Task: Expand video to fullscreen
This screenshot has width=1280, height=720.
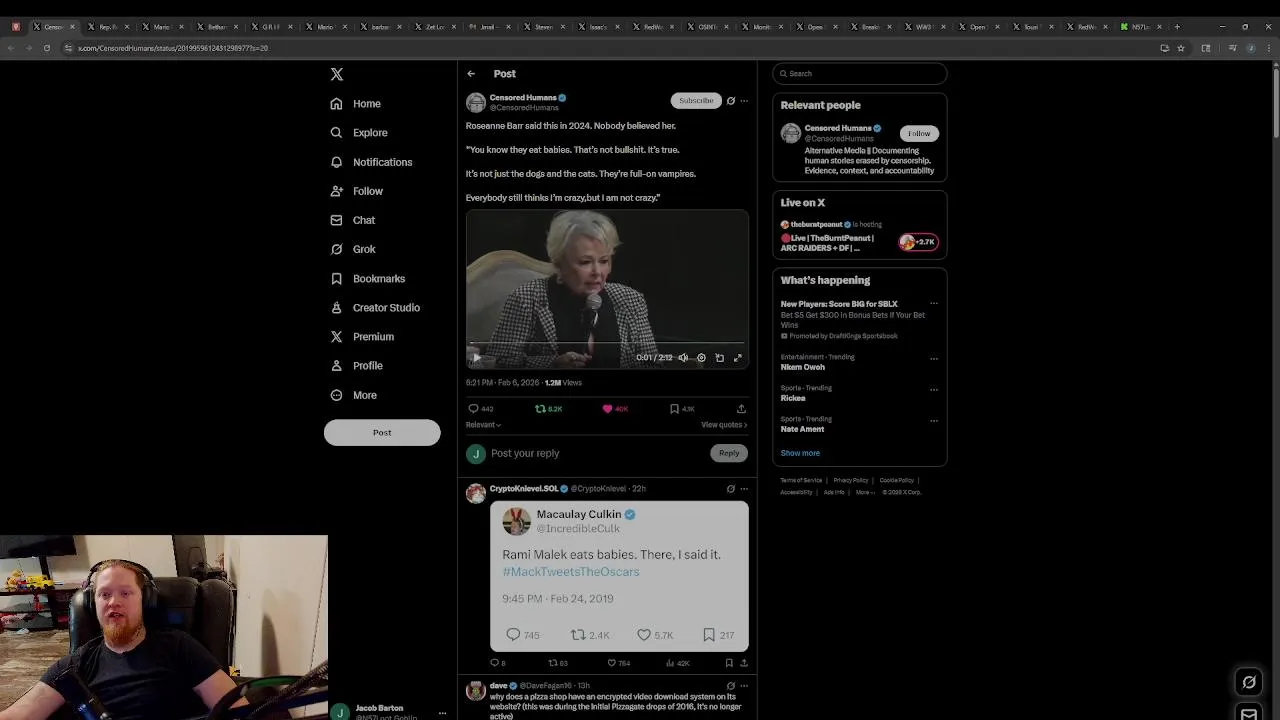Action: pos(738,358)
